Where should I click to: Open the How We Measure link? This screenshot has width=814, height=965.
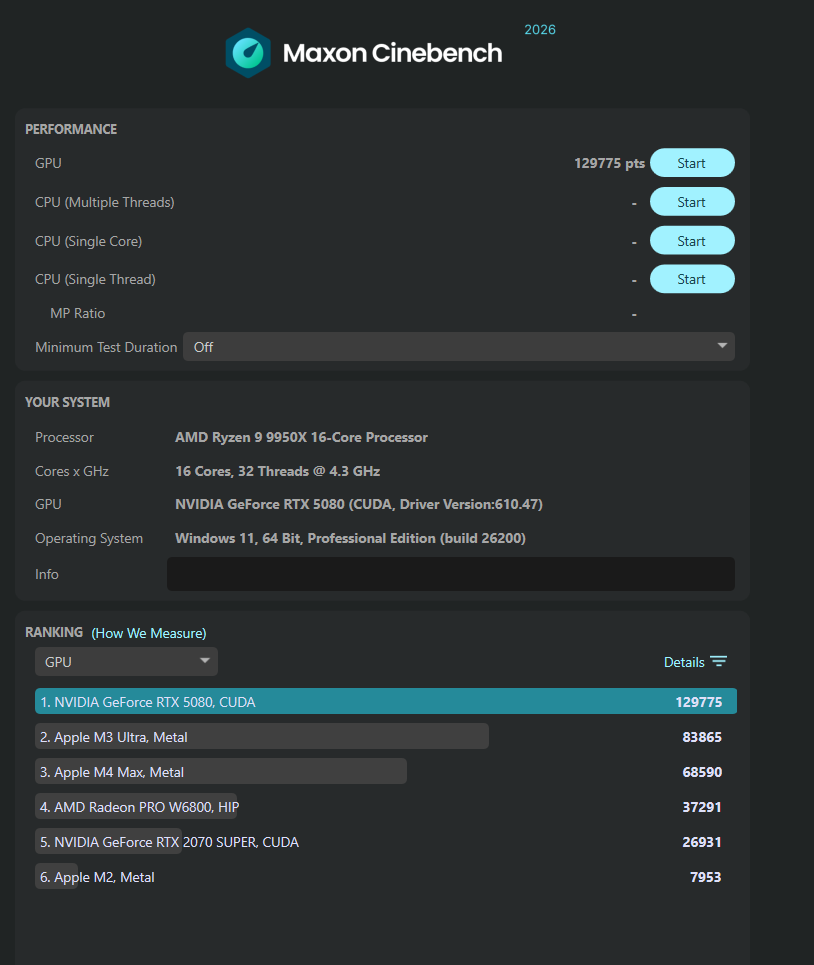149,633
